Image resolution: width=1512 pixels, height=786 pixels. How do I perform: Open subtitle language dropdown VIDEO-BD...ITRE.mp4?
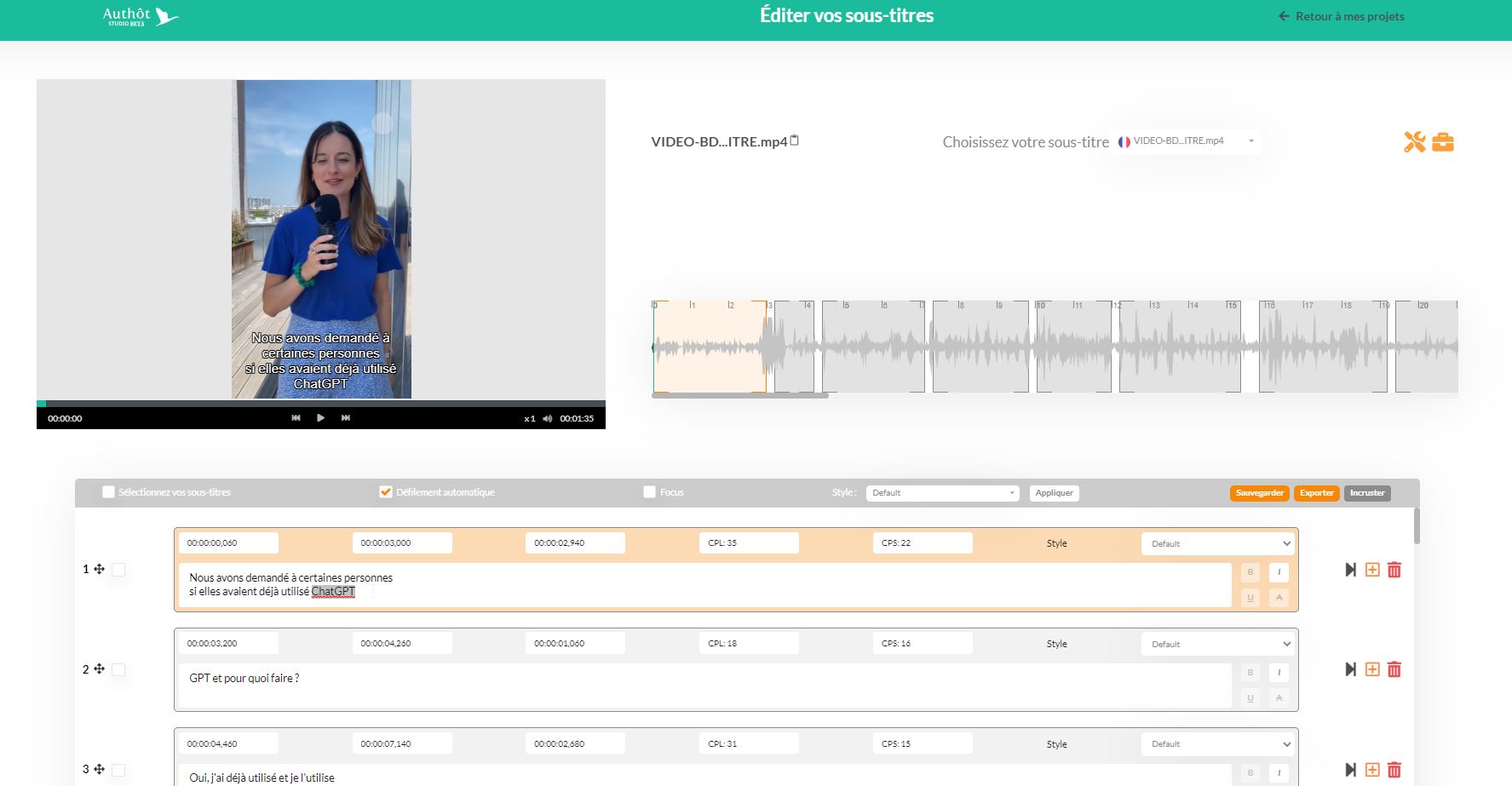pos(1187,141)
